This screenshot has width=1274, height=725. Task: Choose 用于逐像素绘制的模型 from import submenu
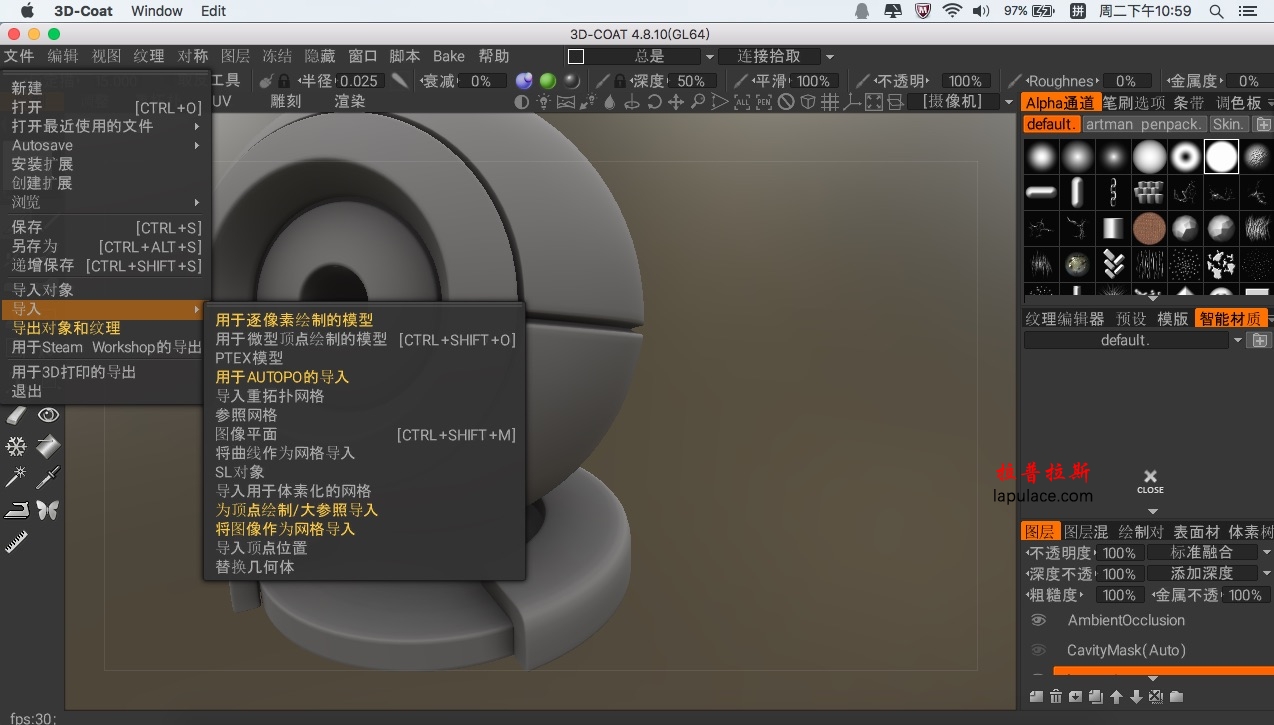pos(294,320)
